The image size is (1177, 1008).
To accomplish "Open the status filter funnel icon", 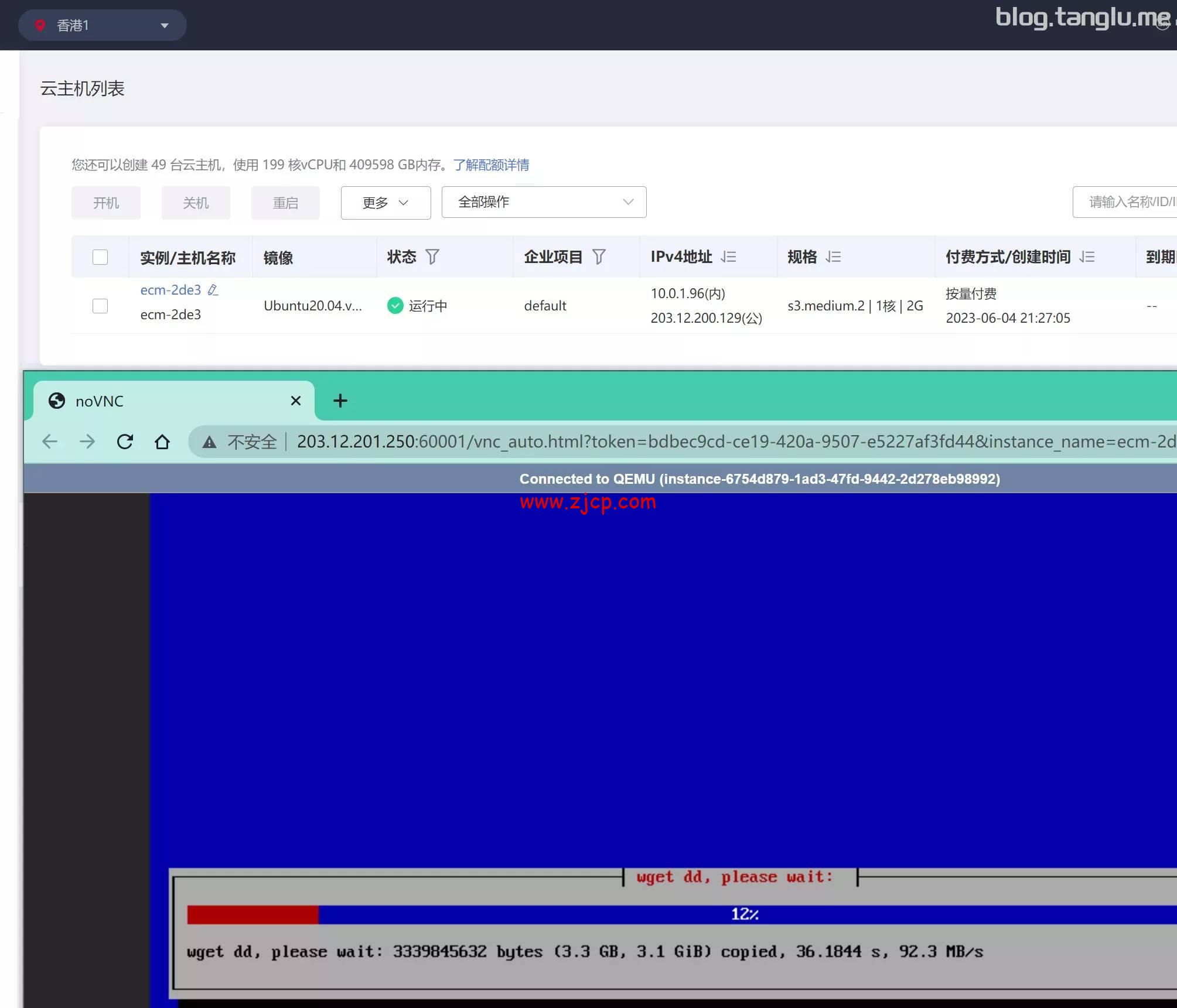I will pos(432,257).
